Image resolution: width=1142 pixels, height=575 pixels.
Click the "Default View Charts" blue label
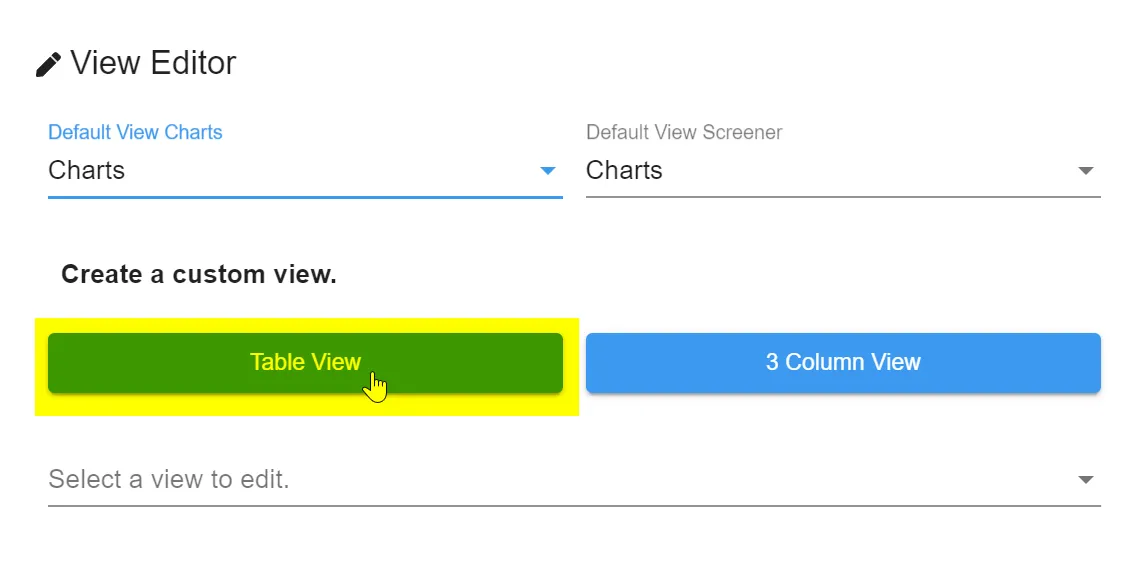coord(135,132)
